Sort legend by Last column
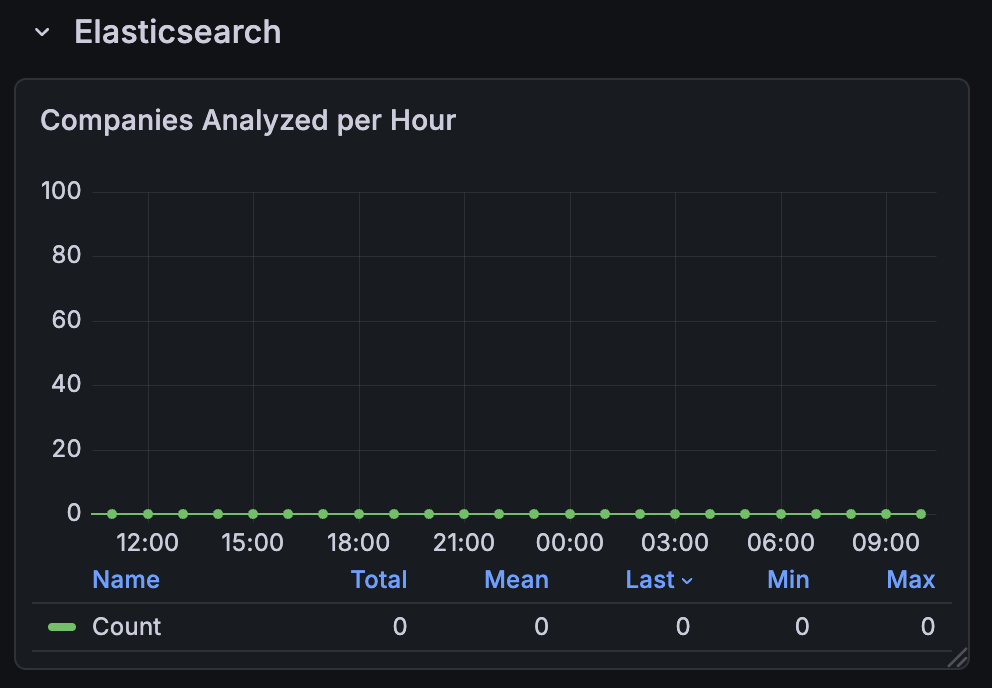The image size is (992, 688). pyautogui.click(x=659, y=579)
